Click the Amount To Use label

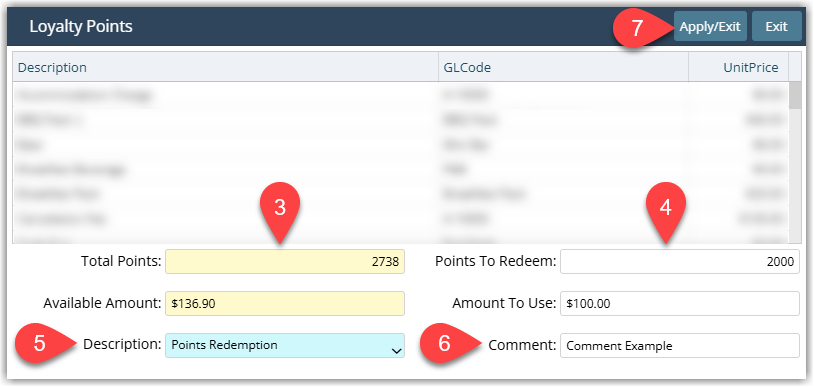tap(504, 303)
